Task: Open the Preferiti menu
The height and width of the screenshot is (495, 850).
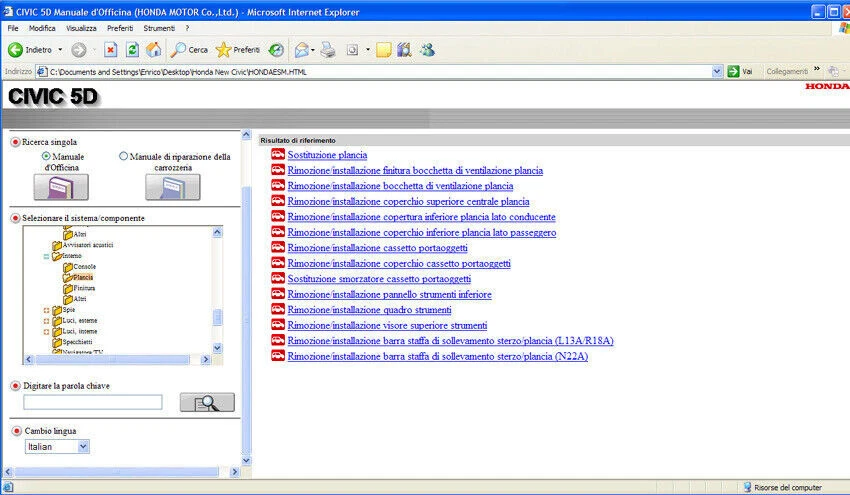Action: click(120, 28)
